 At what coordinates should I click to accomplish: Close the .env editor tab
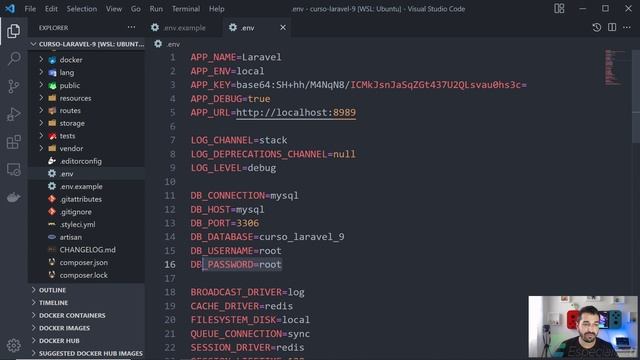[x=283, y=27]
